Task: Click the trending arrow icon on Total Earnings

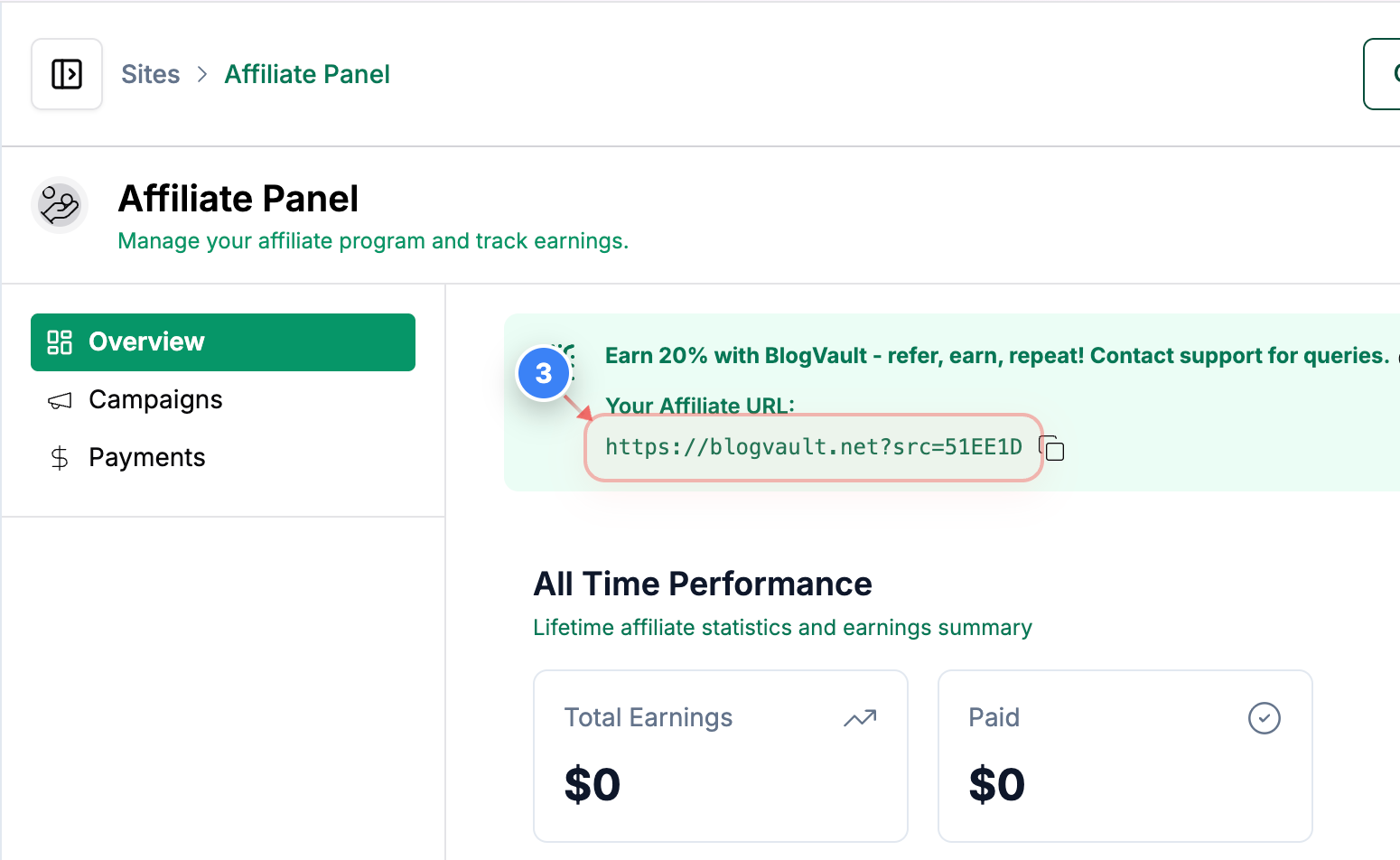Action: click(x=860, y=718)
